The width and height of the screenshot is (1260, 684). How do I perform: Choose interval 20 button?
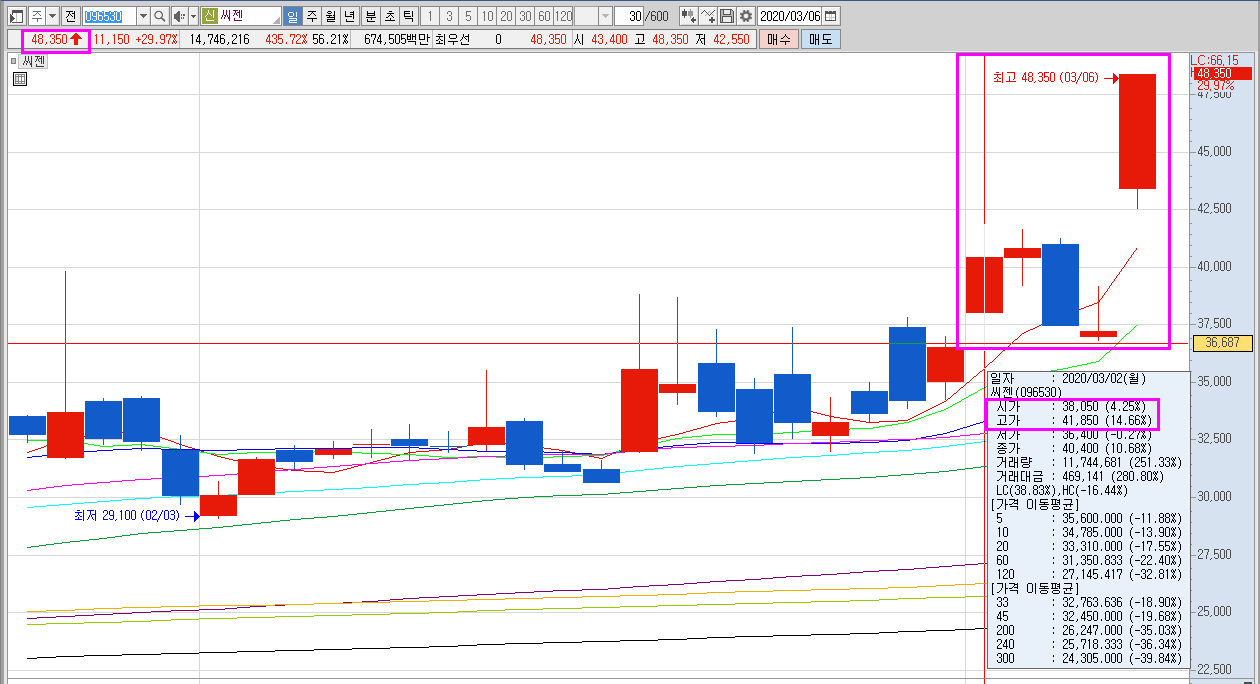pyautogui.click(x=506, y=16)
